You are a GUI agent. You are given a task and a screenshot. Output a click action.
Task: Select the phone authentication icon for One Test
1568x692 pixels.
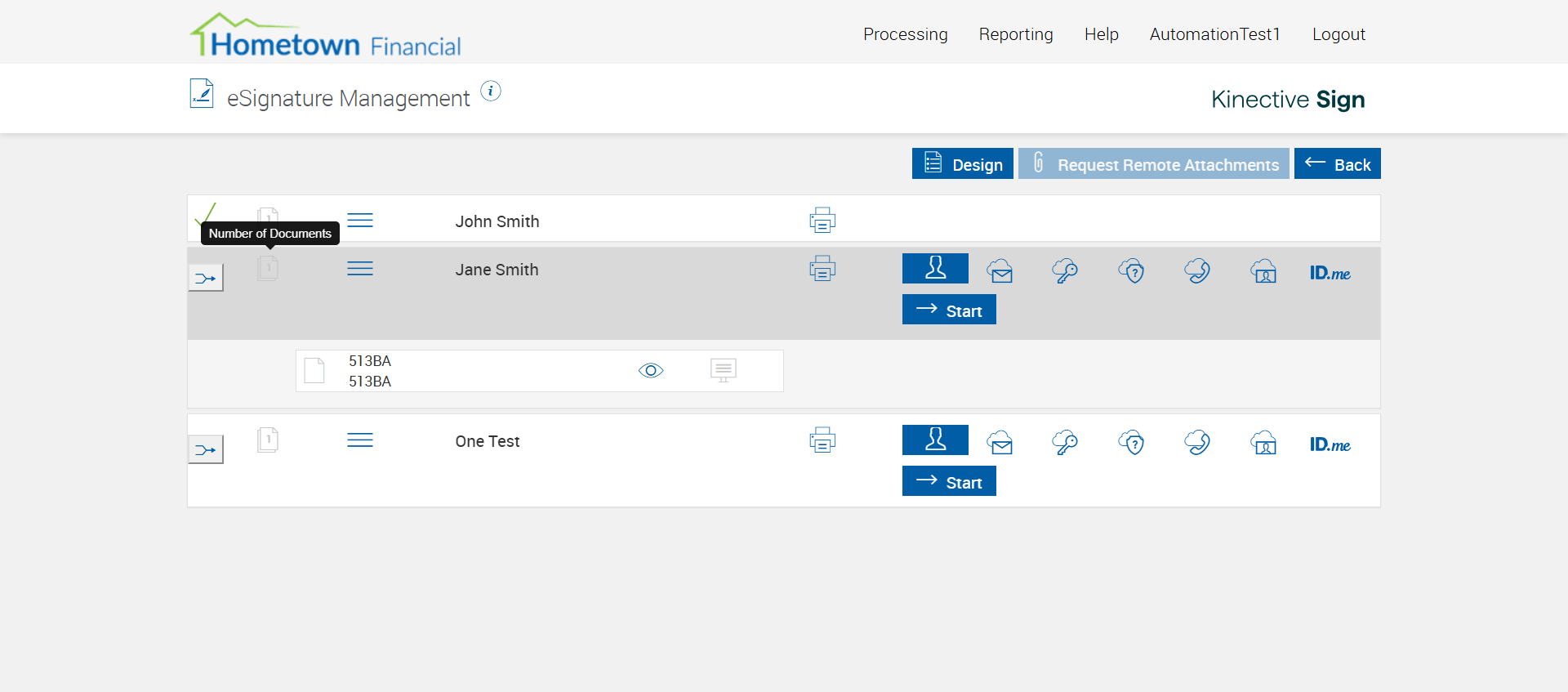(1197, 442)
